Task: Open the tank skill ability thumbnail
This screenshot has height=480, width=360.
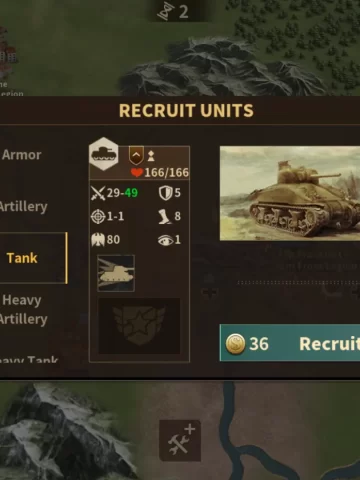Action: click(x=116, y=273)
